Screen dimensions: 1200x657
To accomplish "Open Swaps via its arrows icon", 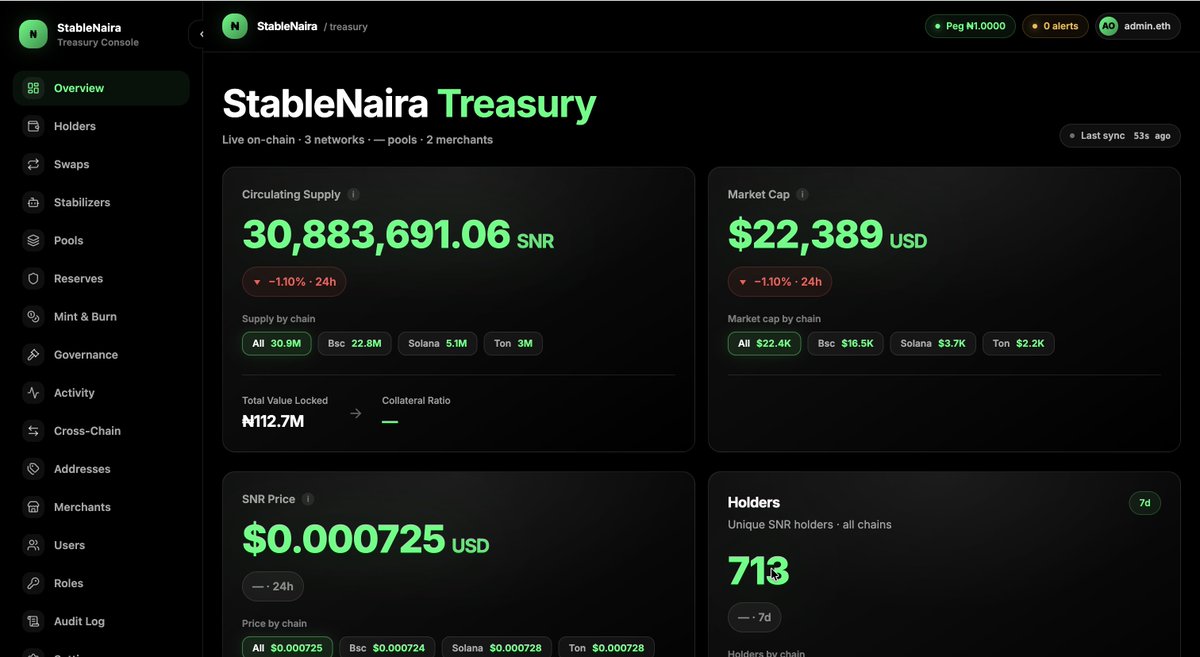I will point(34,164).
